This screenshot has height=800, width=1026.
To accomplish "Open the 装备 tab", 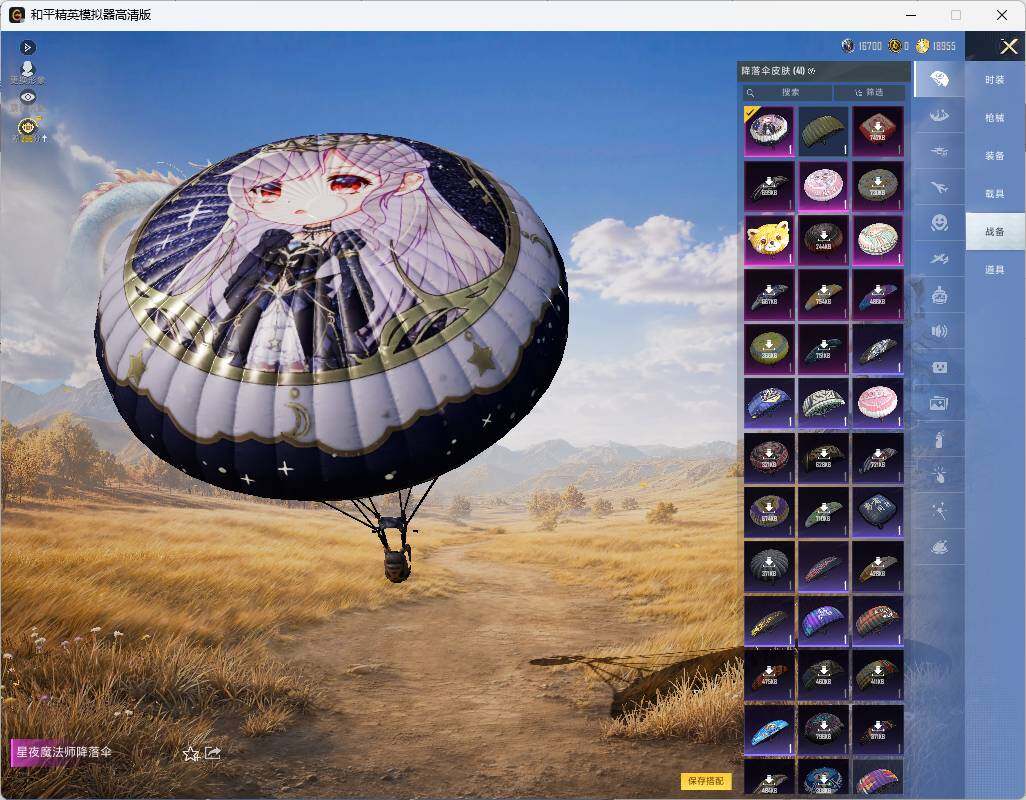I will pos(995,156).
